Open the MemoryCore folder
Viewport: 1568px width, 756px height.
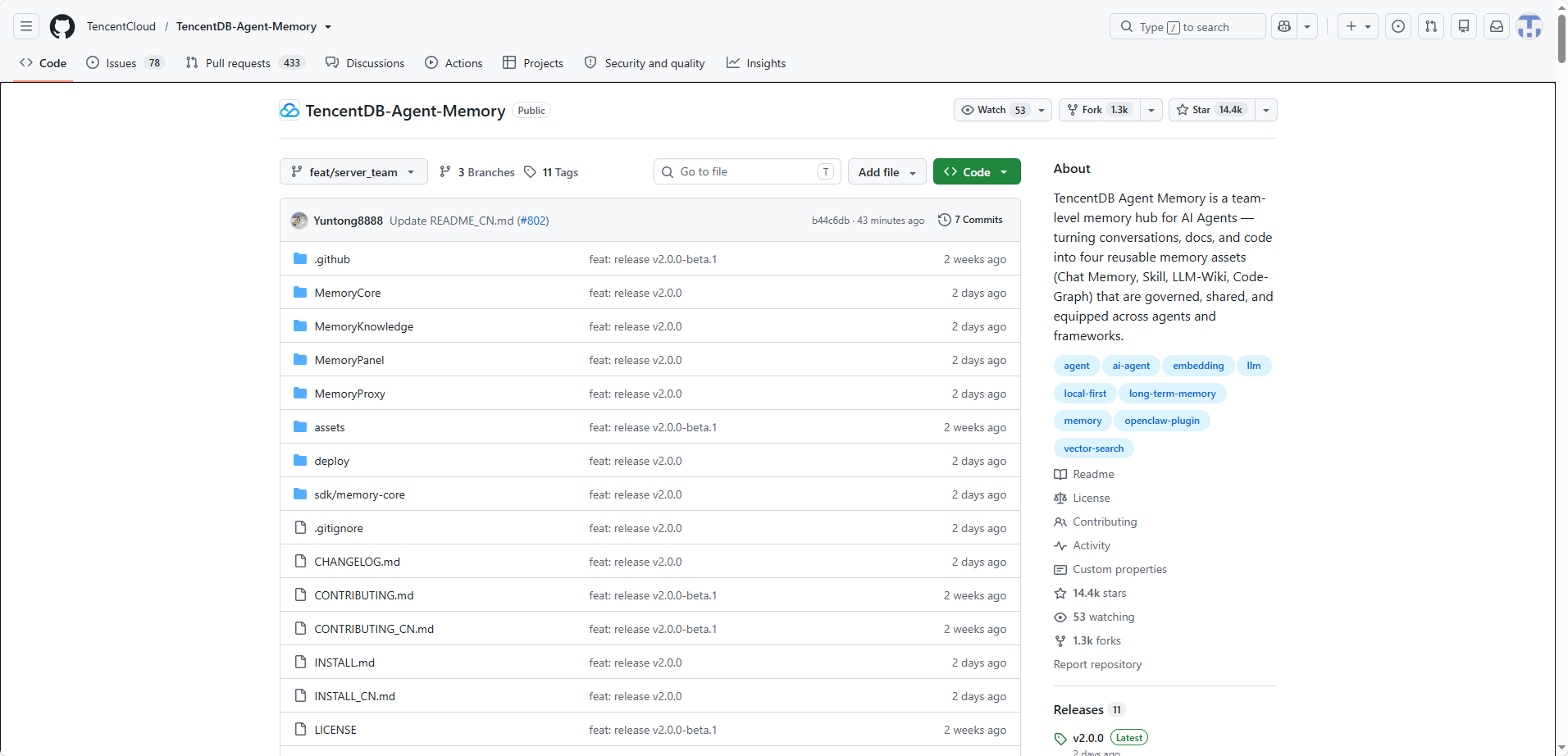pos(348,293)
